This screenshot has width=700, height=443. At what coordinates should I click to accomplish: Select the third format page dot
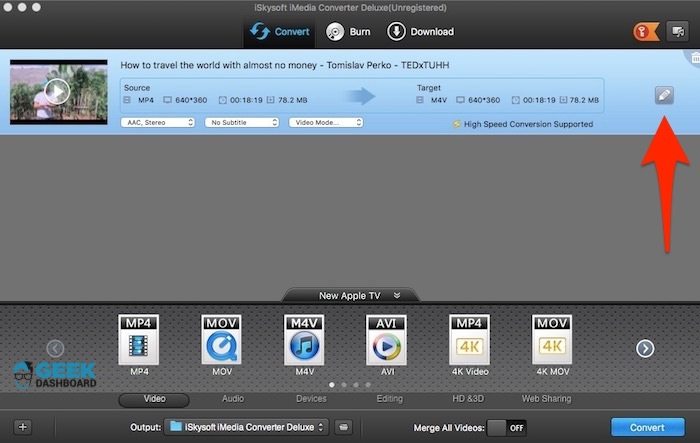pyautogui.click(x=356, y=384)
